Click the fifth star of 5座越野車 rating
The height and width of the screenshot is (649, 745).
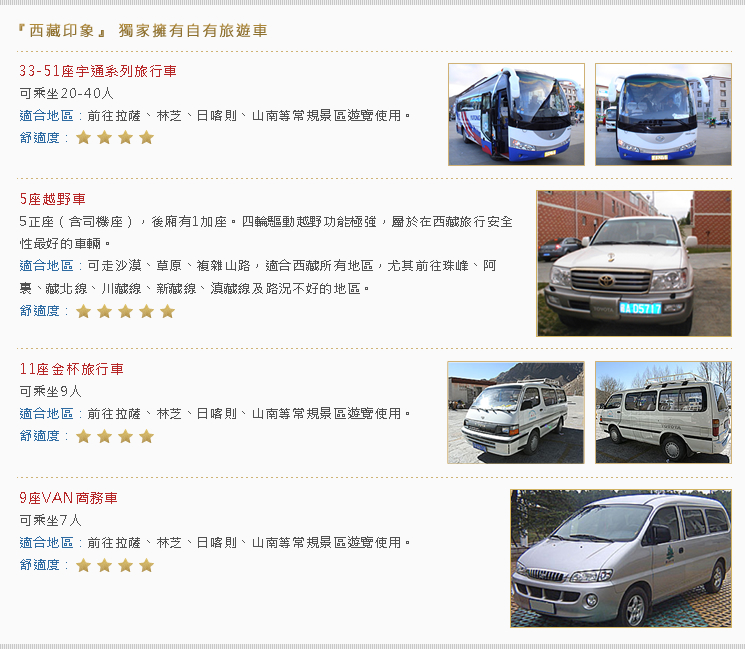pyautogui.click(x=168, y=311)
